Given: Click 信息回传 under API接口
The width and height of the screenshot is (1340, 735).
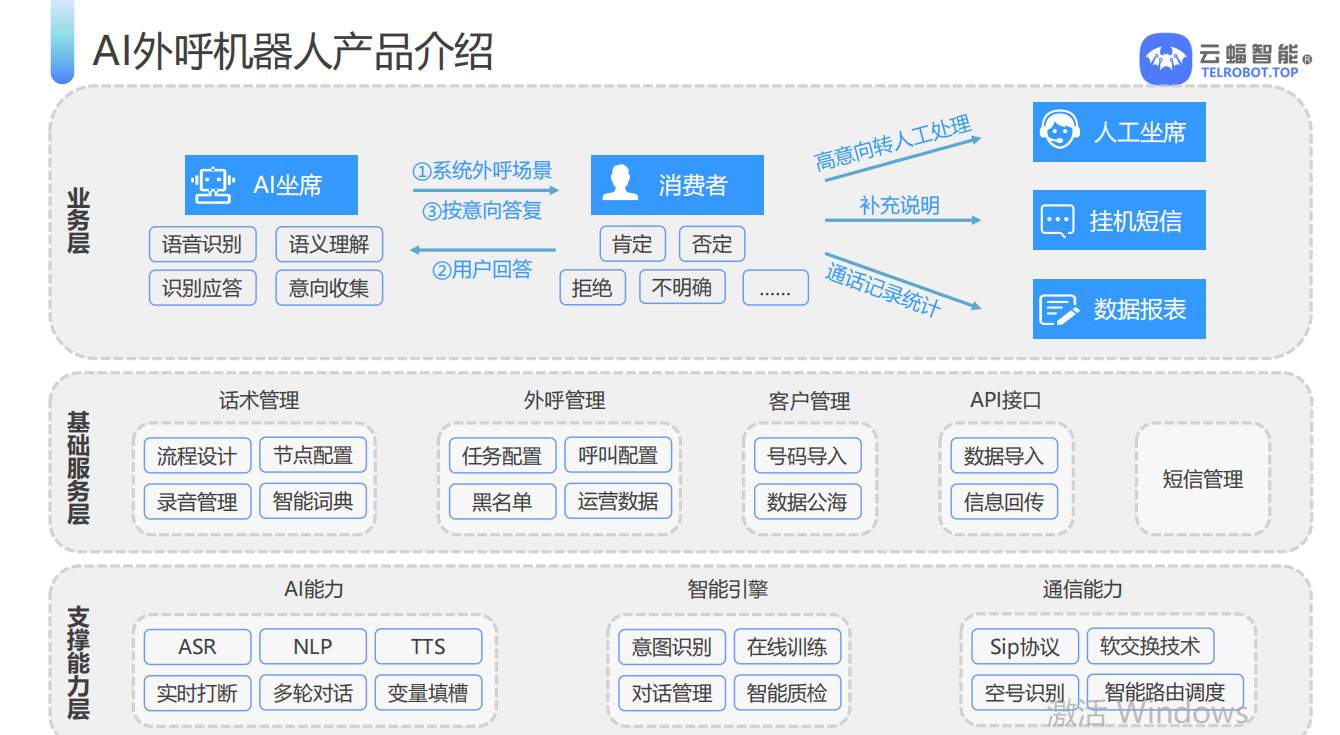Looking at the screenshot, I should 1003,501.
